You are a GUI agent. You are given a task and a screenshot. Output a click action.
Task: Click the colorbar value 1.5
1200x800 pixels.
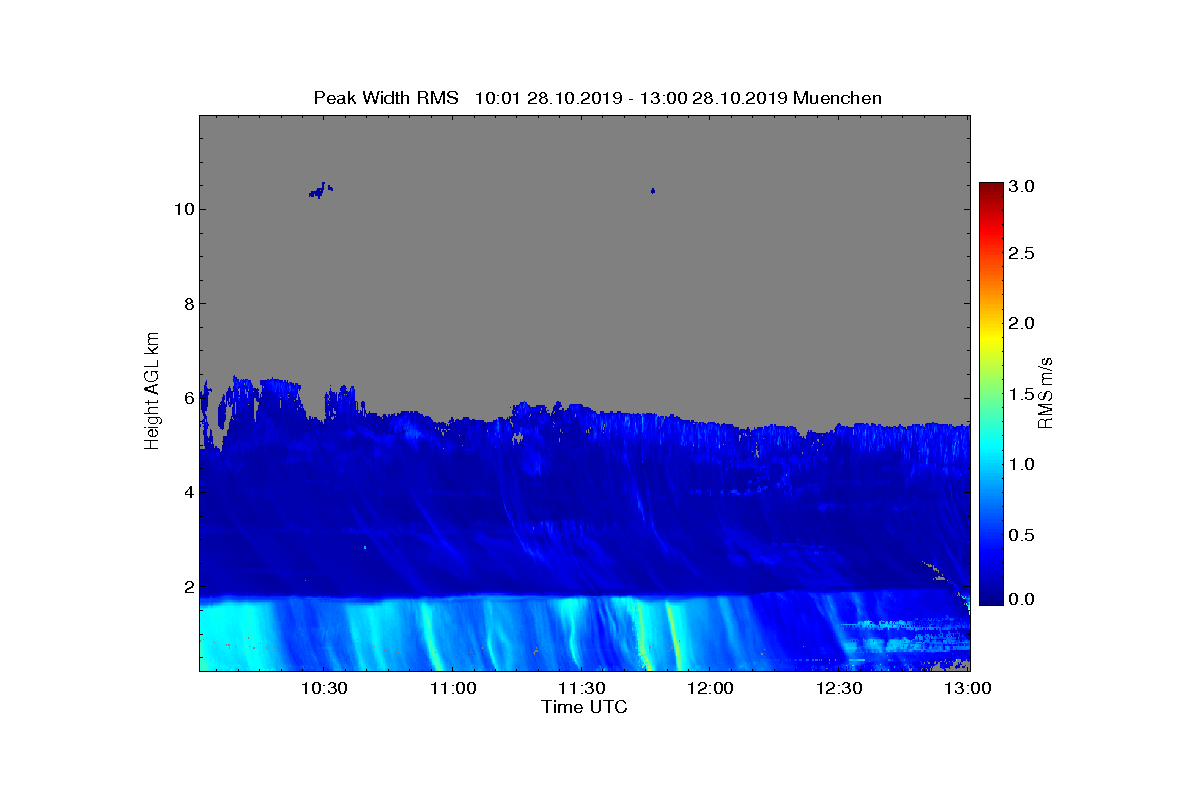click(1022, 394)
